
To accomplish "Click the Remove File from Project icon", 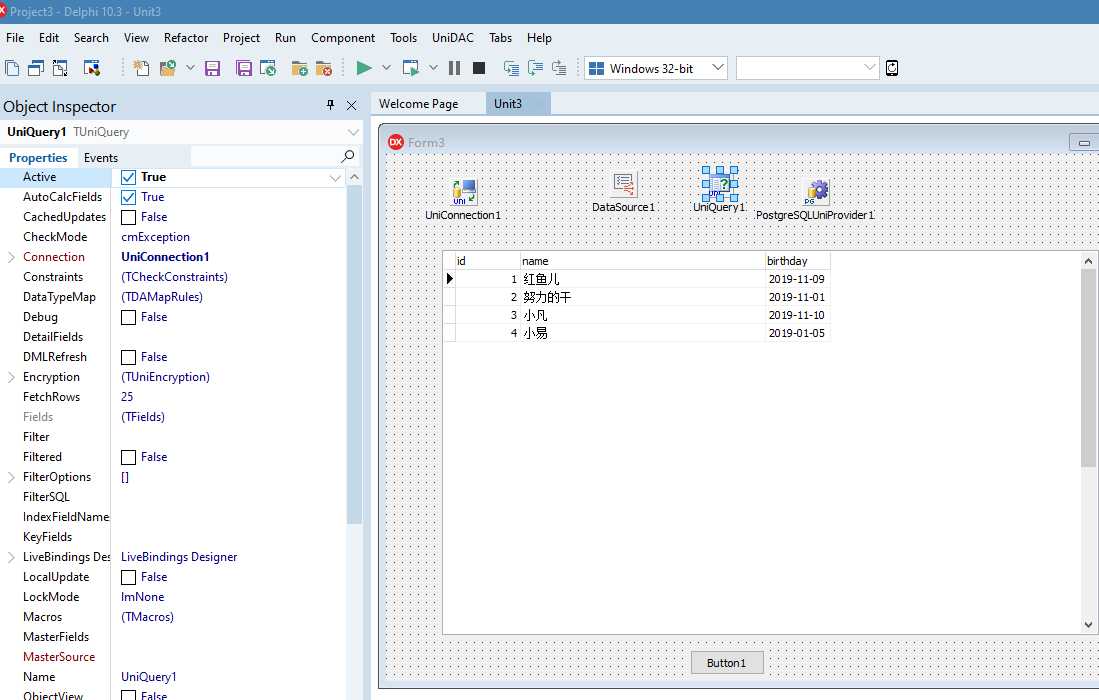I will (324, 68).
